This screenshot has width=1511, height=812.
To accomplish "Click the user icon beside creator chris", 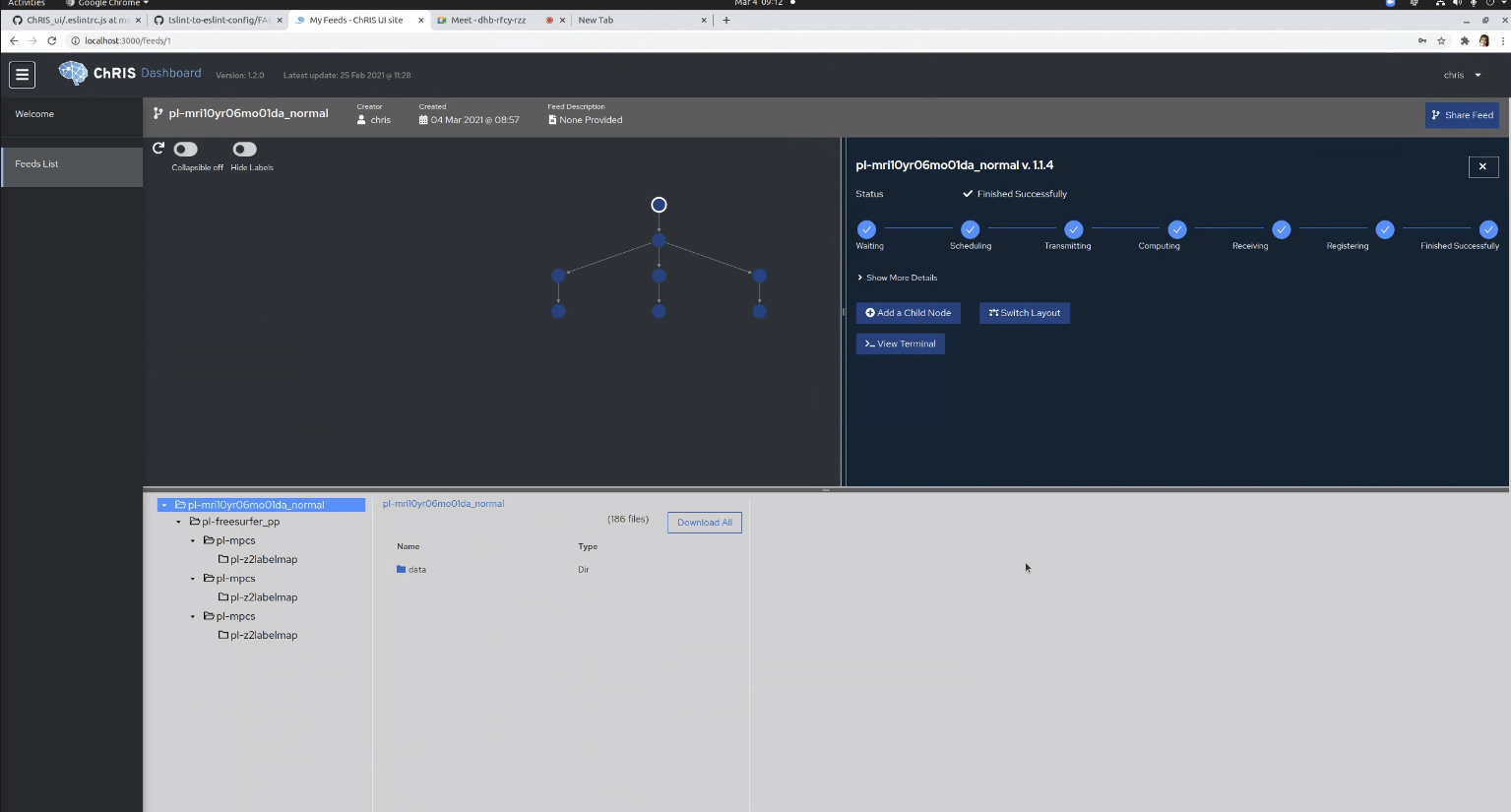I will point(361,120).
